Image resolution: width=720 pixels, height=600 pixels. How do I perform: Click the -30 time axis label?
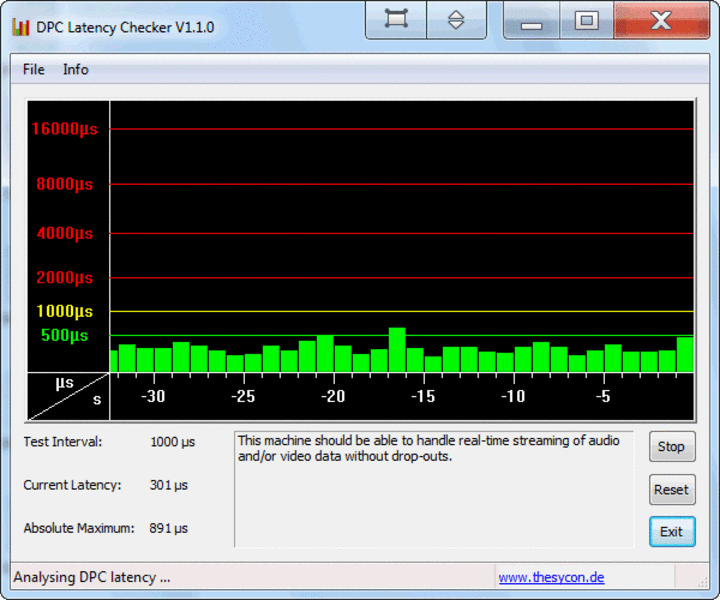click(x=153, y=396)
